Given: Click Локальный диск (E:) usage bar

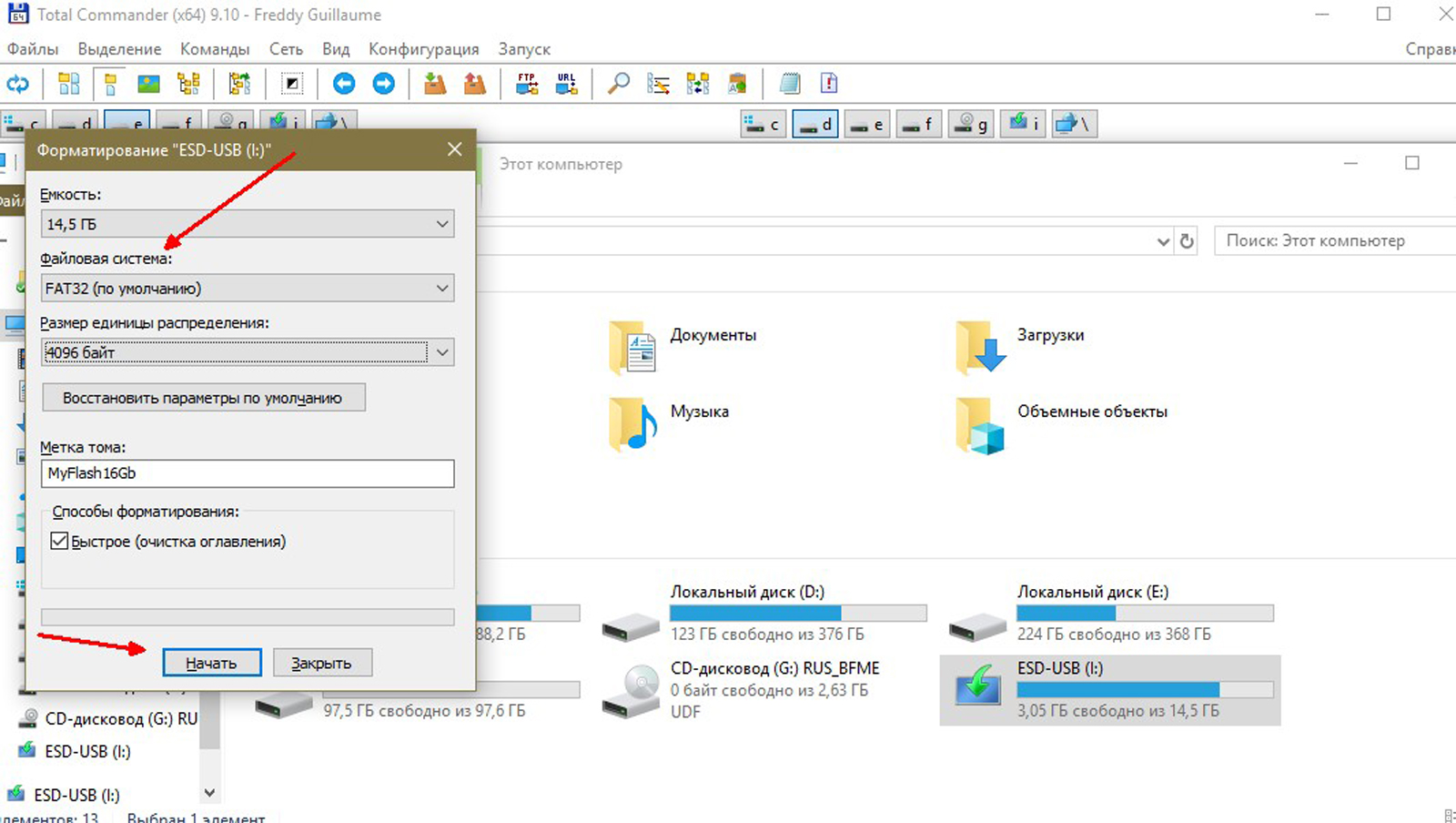Looking at the screenshot, I should (1145, 613).
